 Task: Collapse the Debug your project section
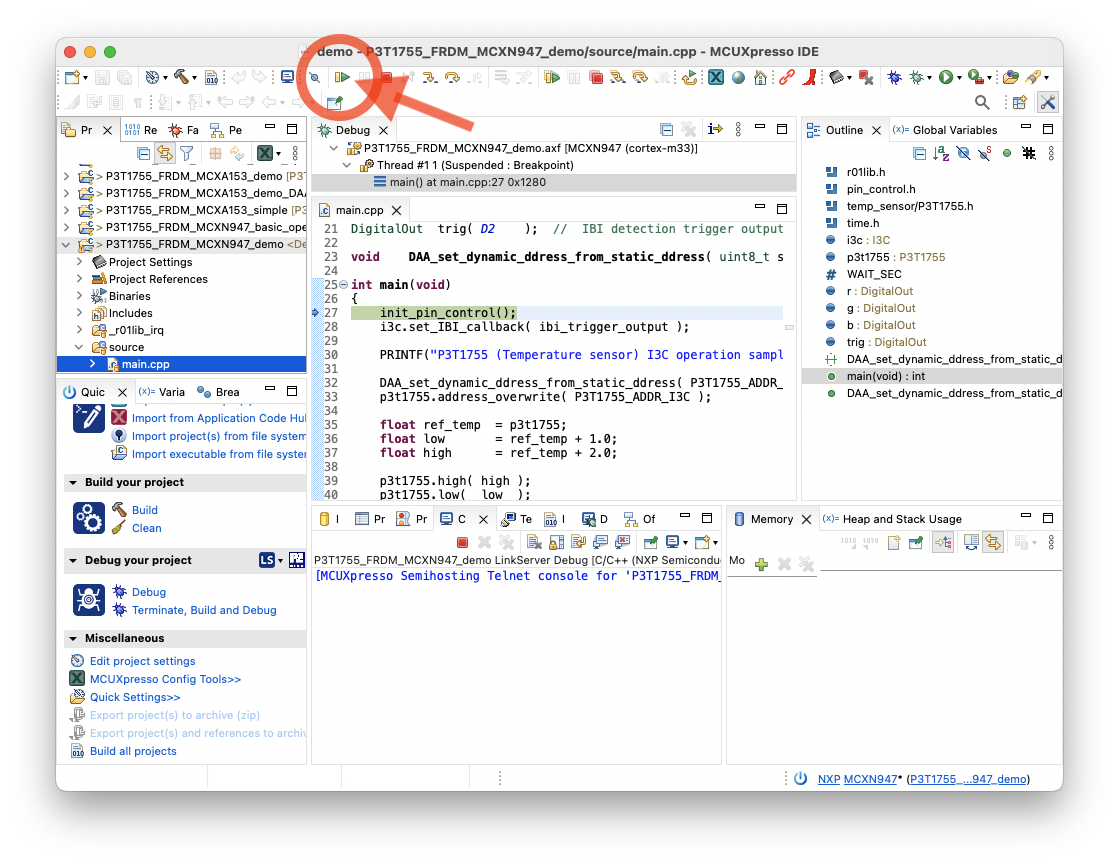click(x=73, y=560)
